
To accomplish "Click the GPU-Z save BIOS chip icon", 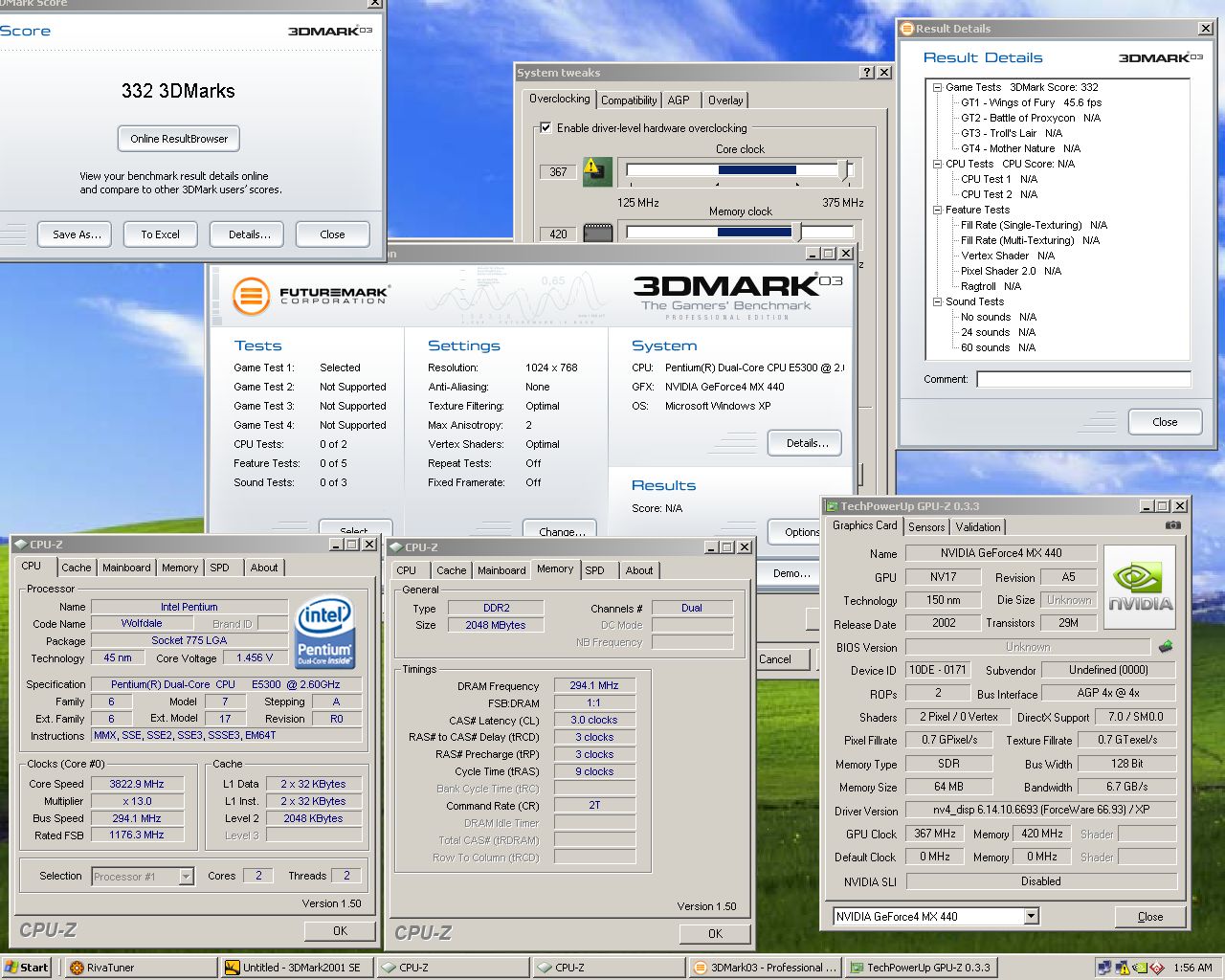I will (x=1166, y=646).
